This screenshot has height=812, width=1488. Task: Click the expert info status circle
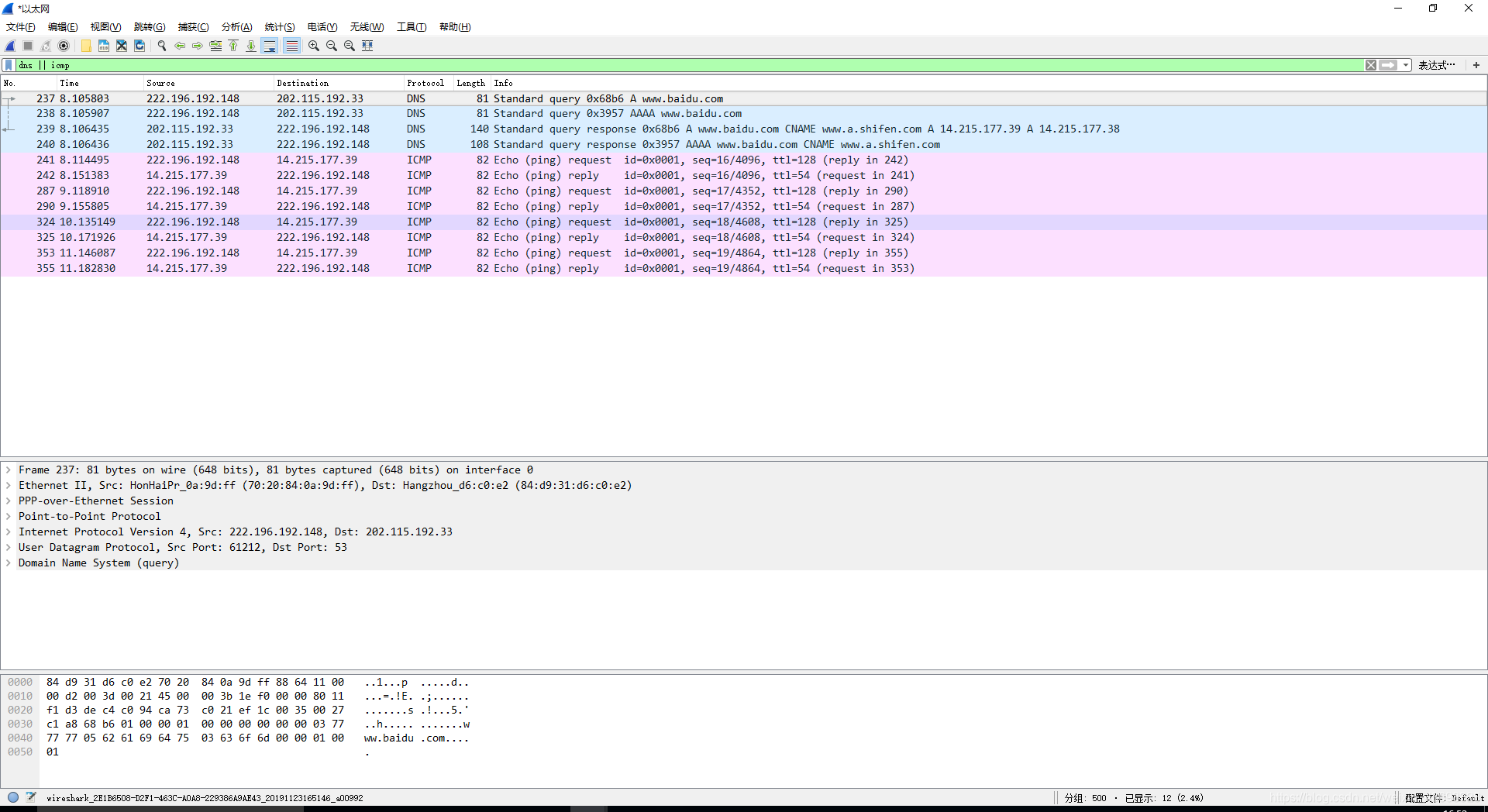click(x=13, y=797)
